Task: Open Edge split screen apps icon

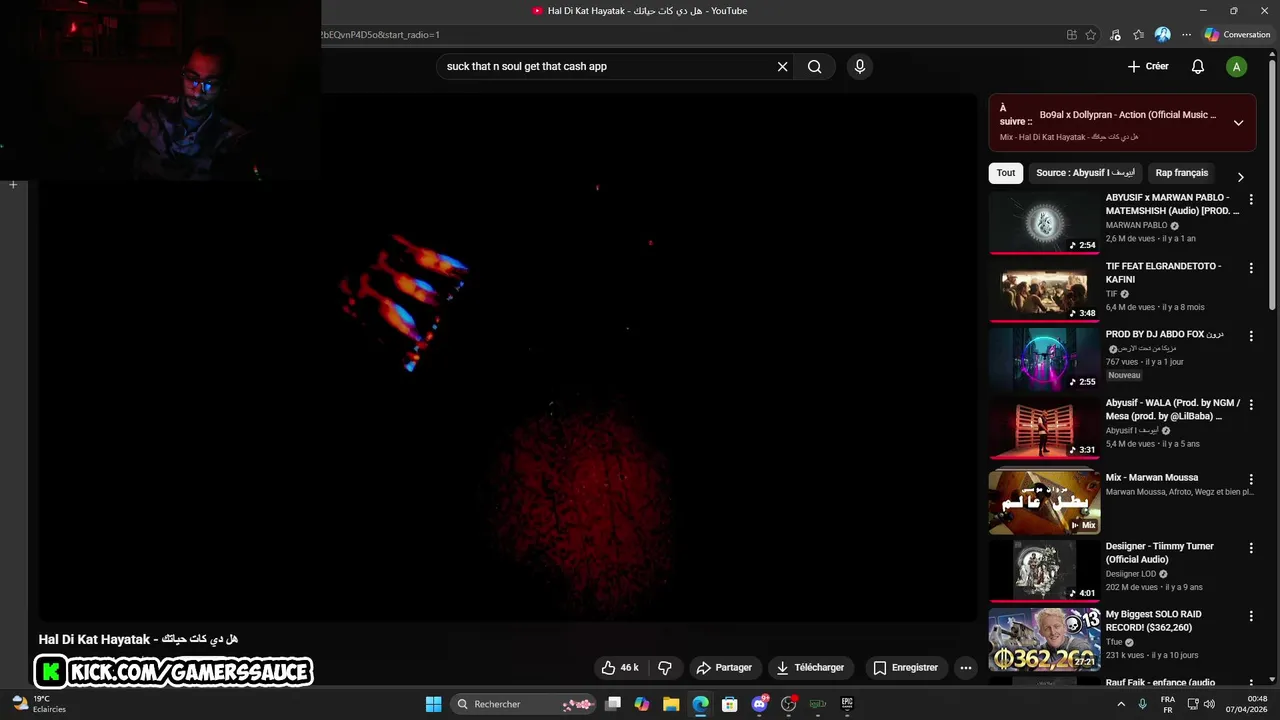Action: pyautogui.click(x=1071, y=35)
